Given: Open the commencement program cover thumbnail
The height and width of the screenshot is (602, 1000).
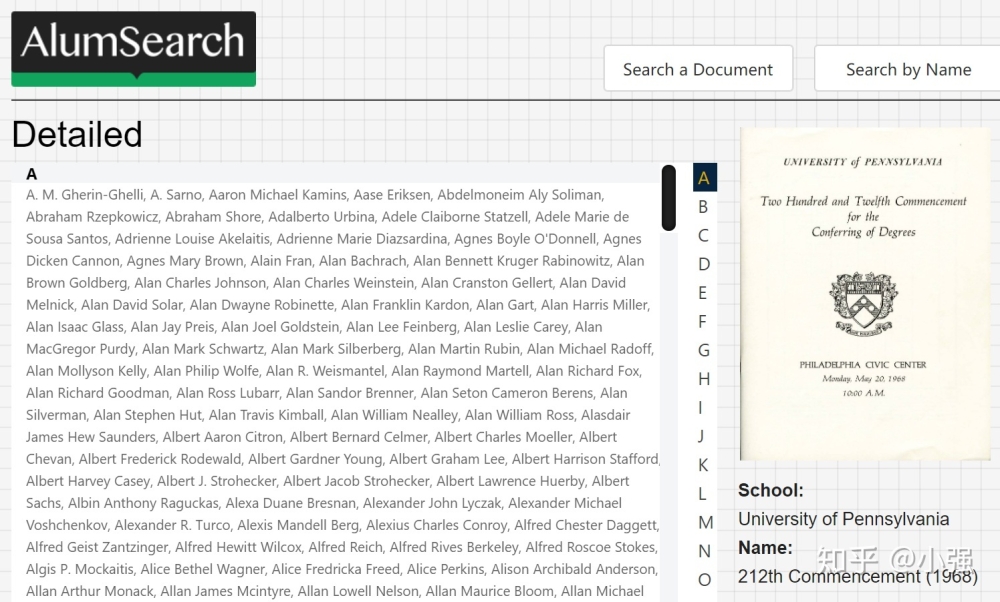Looking at the screenshot, I should pos(865,293).
